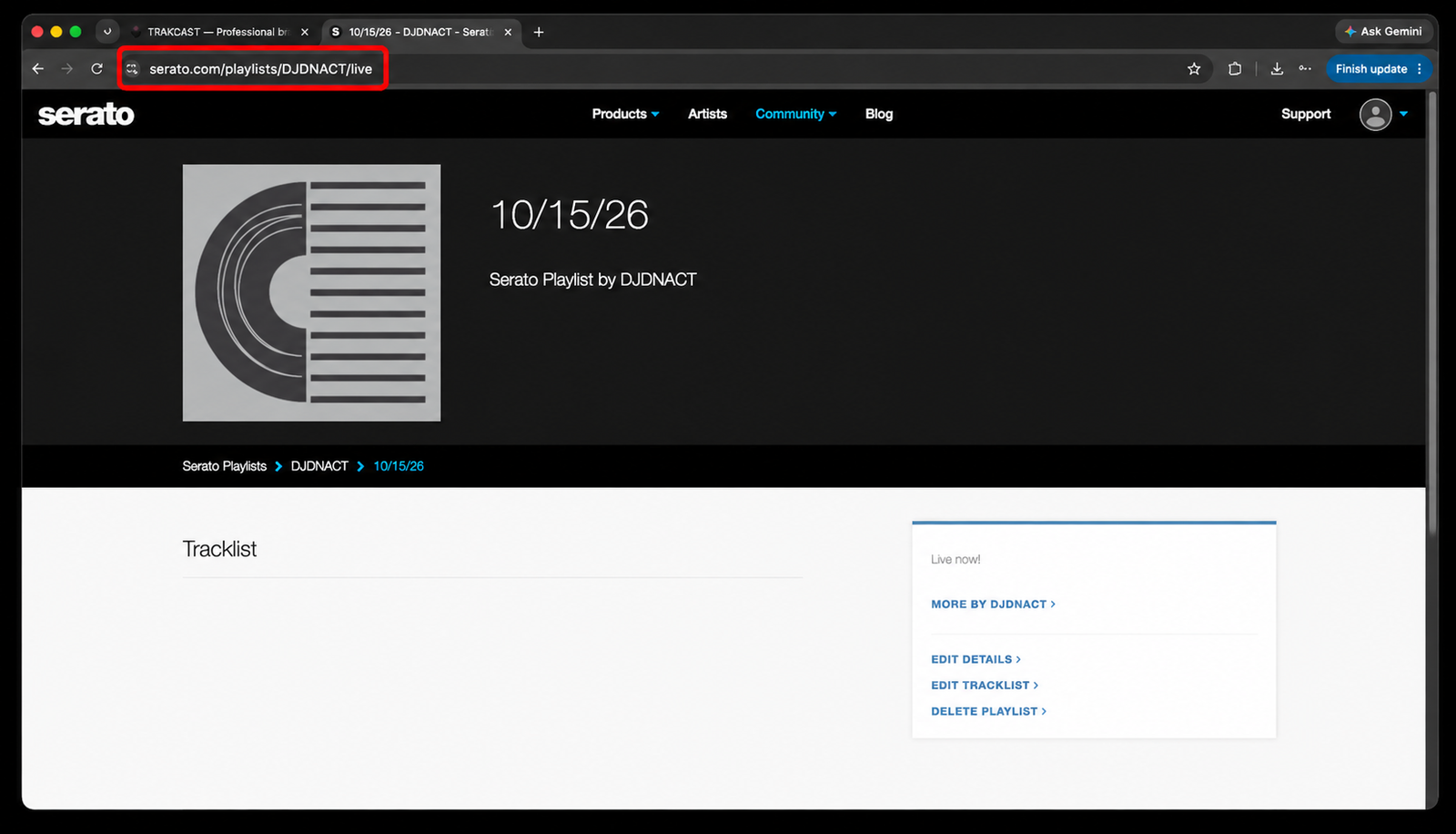Click the password key icon in toolbar

[x=1305, y=68]
